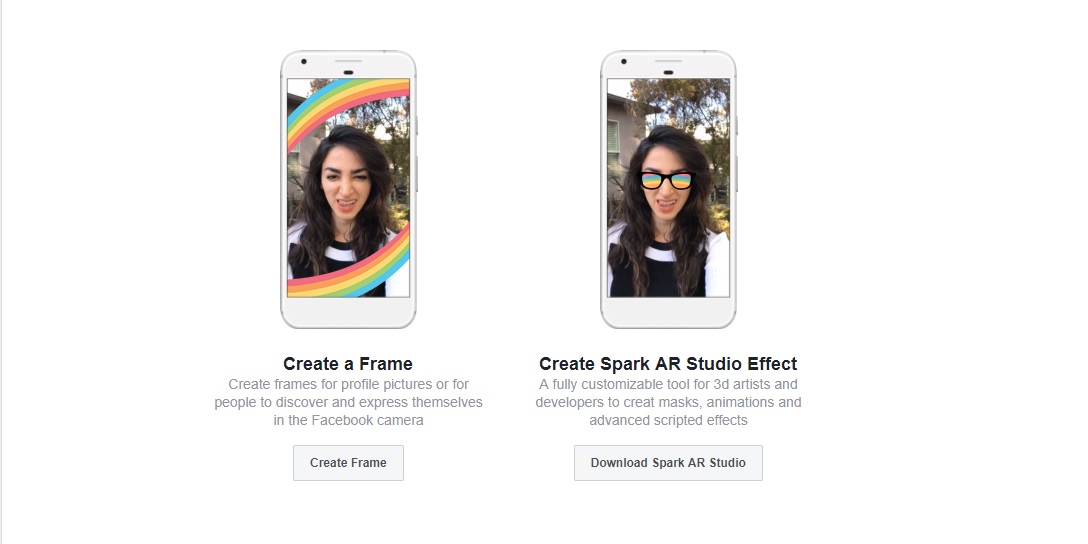Click the "Create a Frame" heading

tap(348, 364)
